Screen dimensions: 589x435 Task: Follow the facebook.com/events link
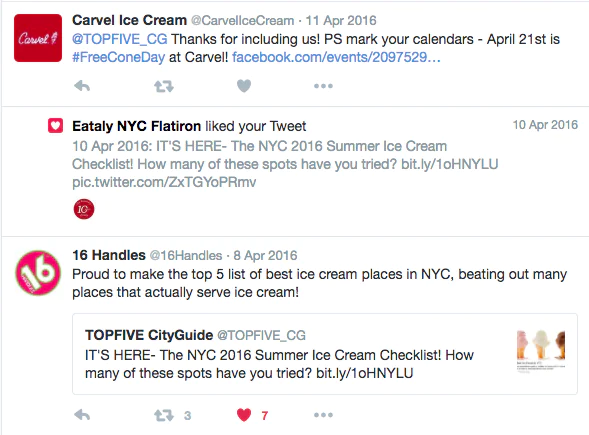point(336,57)
